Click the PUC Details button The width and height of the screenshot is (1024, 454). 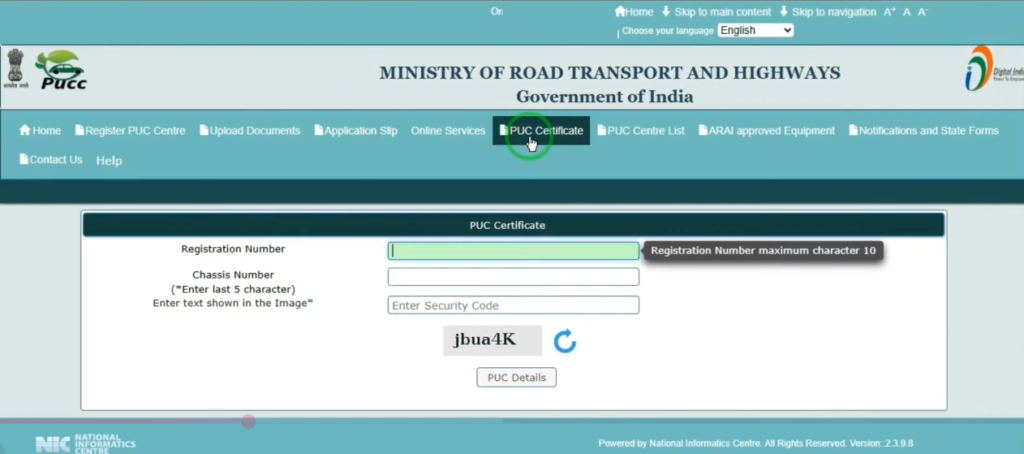click(x=517, y=378)
